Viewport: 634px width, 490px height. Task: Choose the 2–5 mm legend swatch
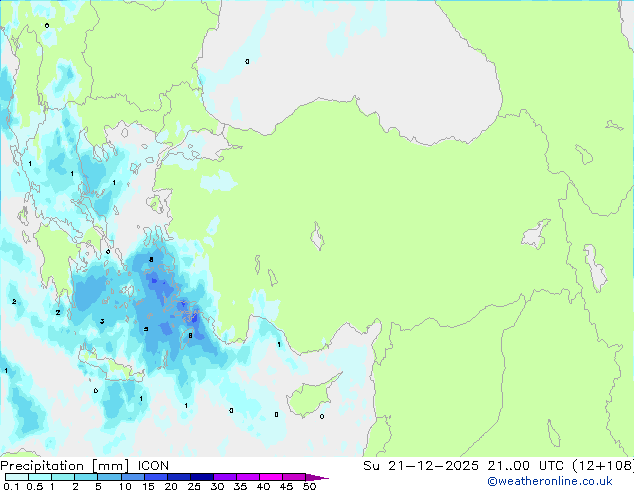(x=86, y=477)
